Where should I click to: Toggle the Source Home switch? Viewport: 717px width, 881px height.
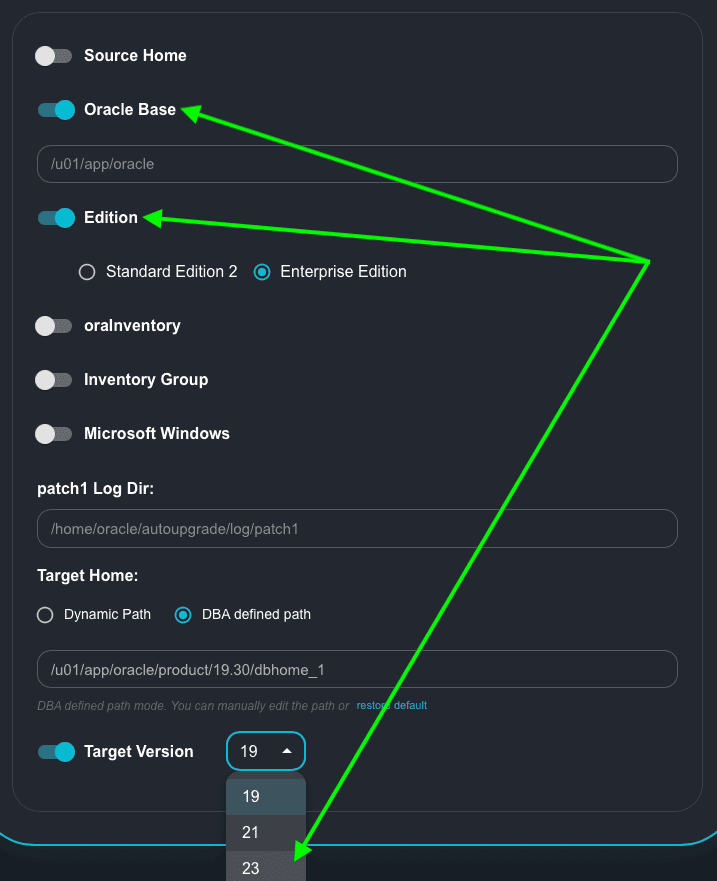tap(54, 56)
